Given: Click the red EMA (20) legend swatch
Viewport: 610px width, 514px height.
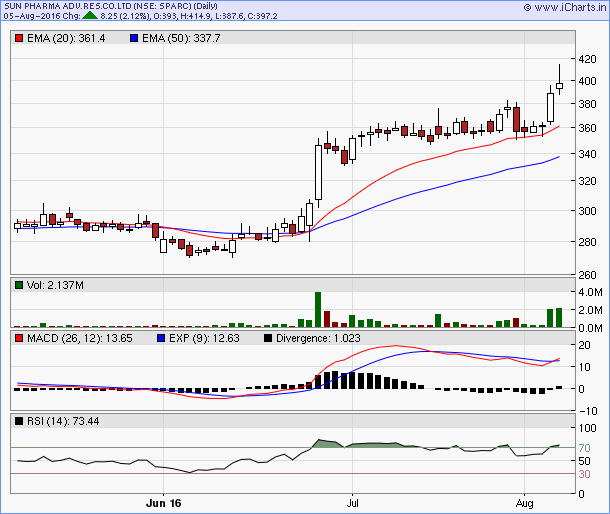Looking at the screenshot, I should 19,38.
